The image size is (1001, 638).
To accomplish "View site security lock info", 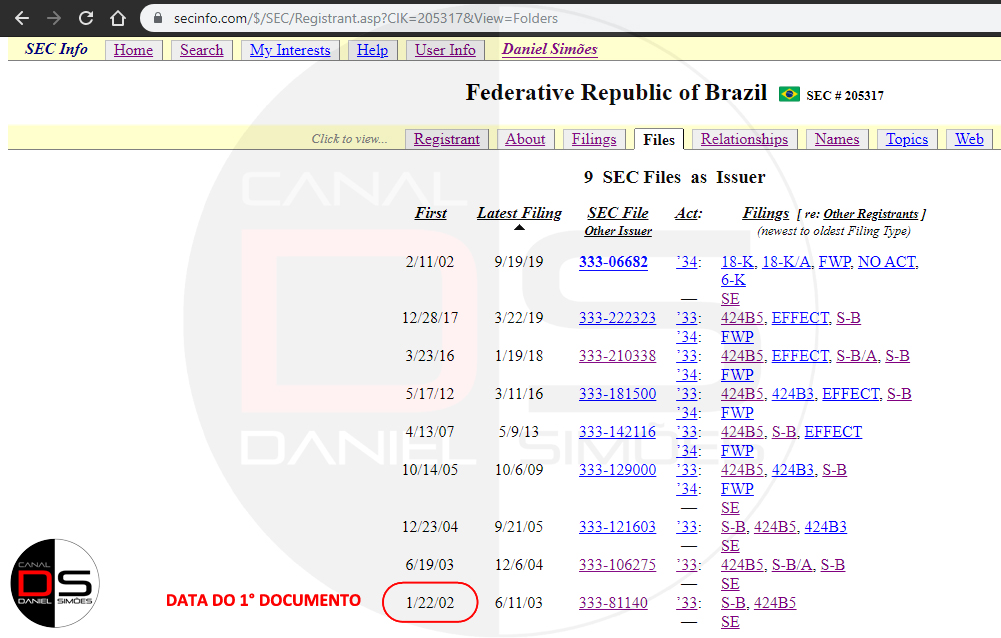I will (x=158, y=18).
